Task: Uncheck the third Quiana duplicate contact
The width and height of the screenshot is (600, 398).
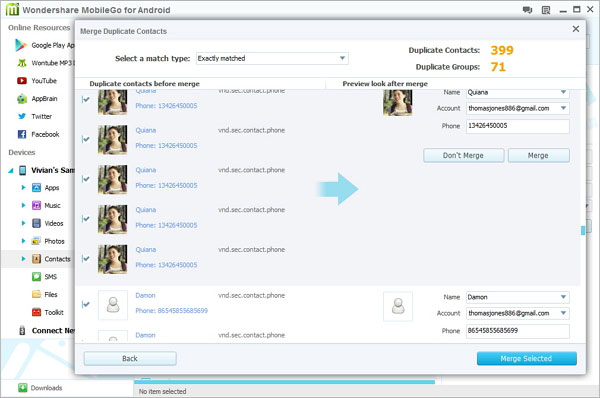Action: tap(86, 179)
